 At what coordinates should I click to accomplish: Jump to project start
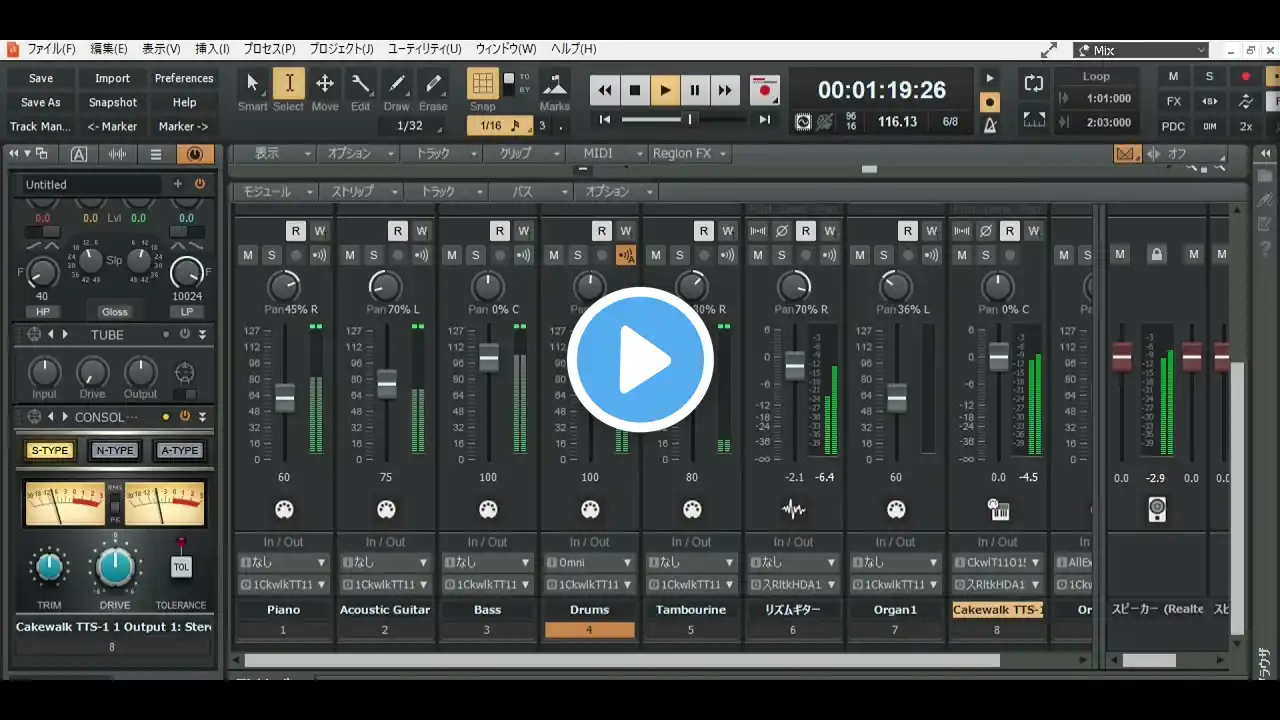point(605,120)
